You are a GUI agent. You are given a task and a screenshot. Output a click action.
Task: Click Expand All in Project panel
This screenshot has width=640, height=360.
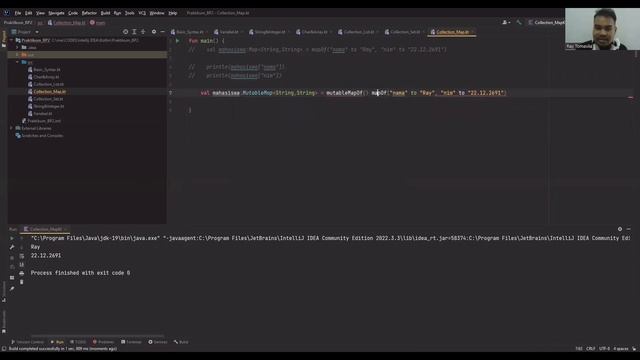tap(134, 32)
